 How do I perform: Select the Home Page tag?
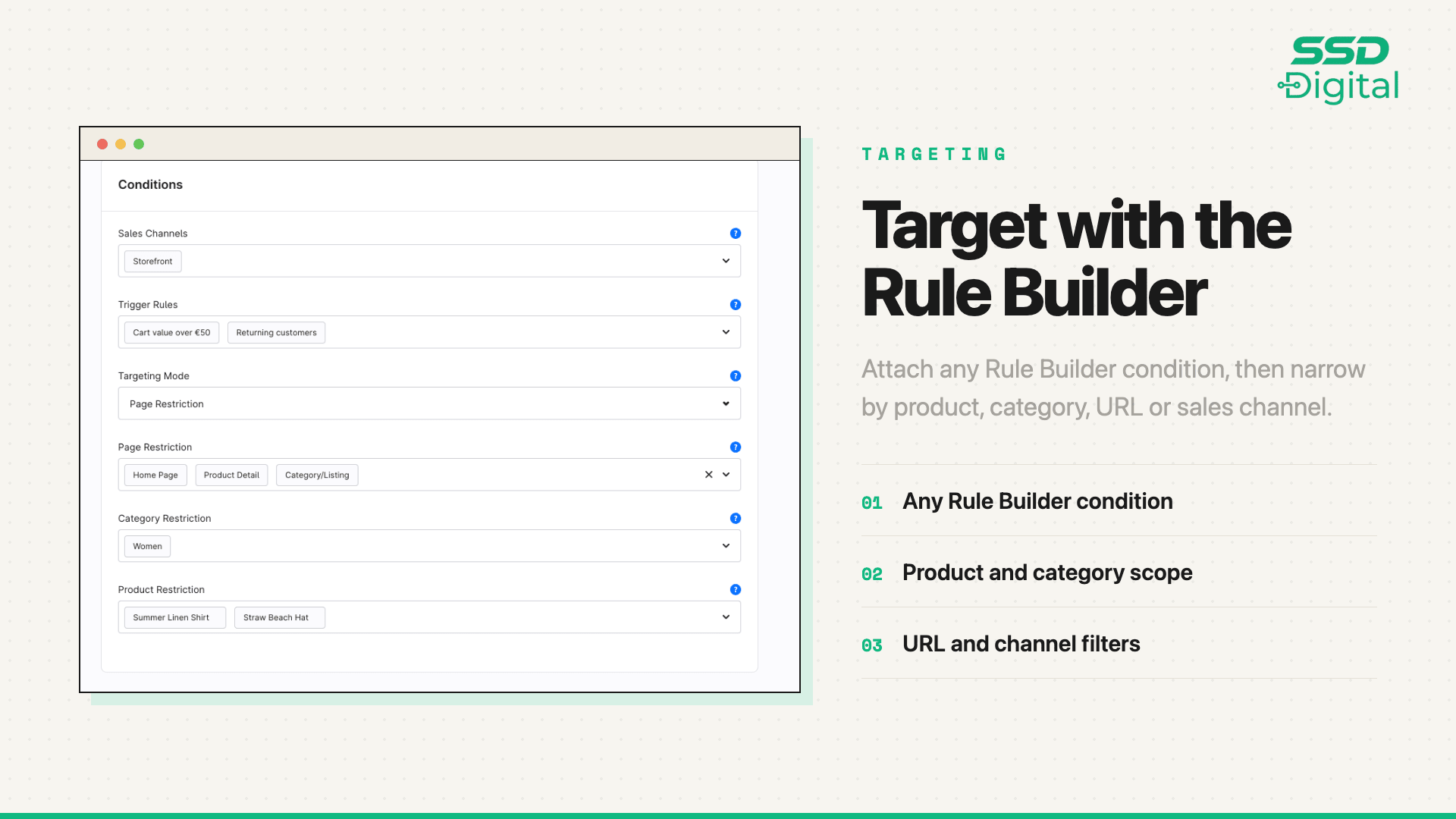(155, 475)
